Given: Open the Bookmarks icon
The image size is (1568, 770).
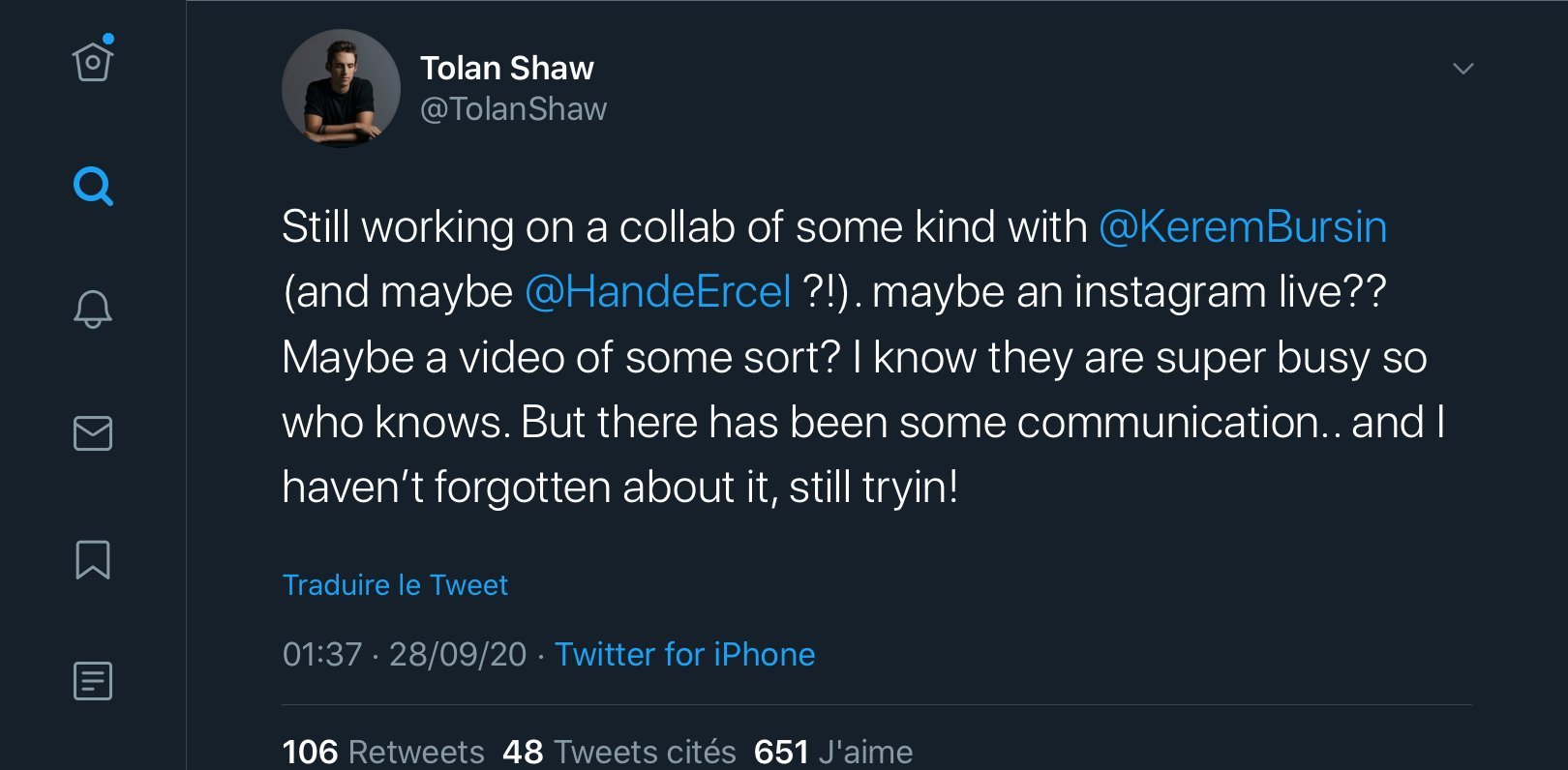Looking at the screenshot, I should (93, 559).
